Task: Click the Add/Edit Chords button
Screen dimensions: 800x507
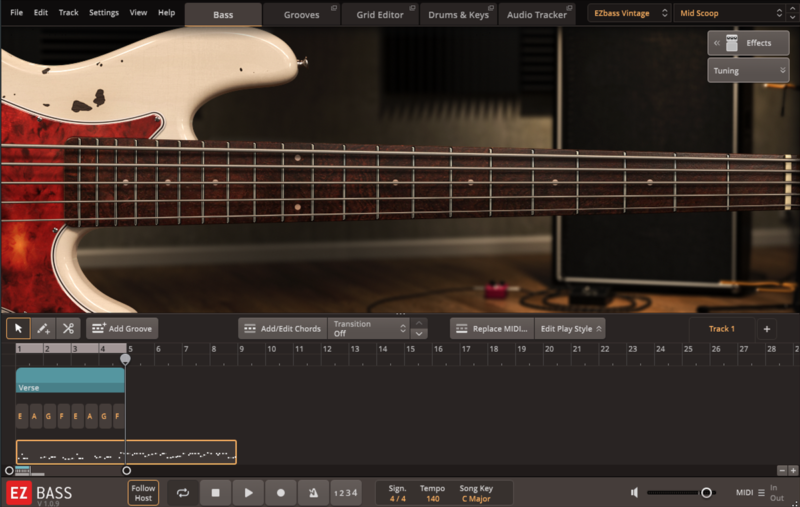Action: point(282,328)
